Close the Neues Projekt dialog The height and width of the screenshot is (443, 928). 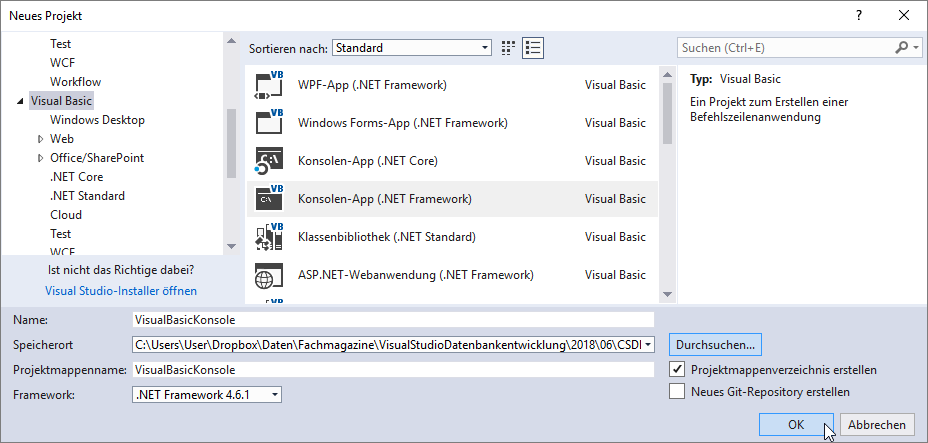904,16
